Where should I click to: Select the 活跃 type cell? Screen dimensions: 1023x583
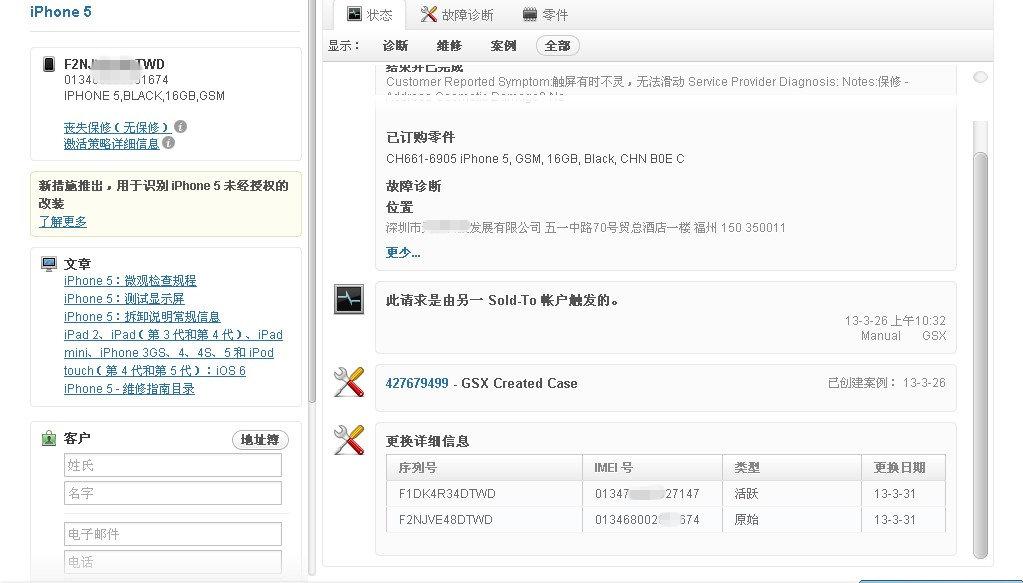coord(746,494)
